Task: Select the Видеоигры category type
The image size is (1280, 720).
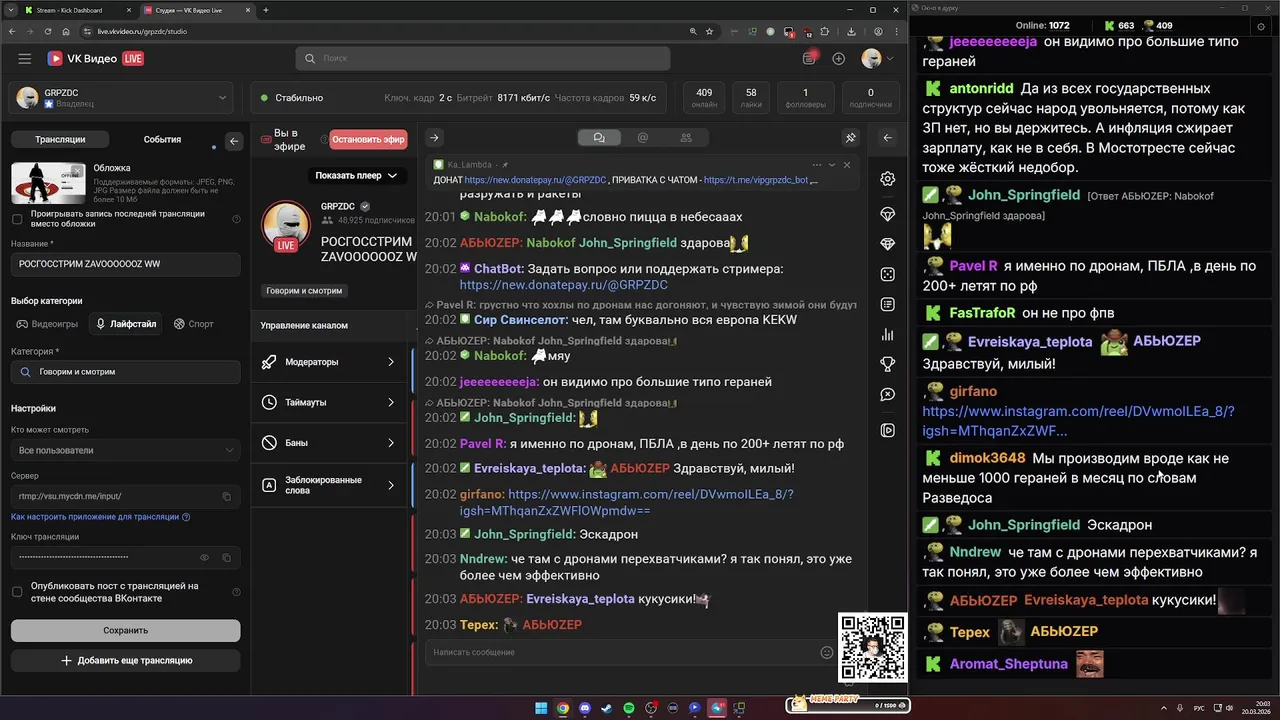Action: 47,324
